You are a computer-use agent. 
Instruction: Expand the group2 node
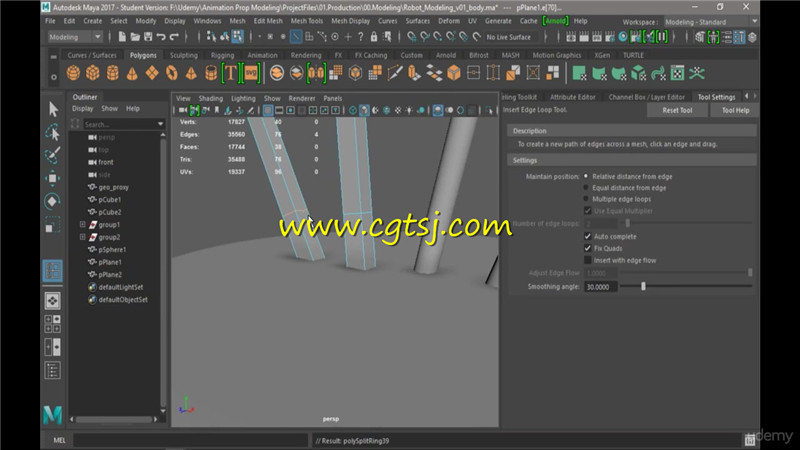83,237
